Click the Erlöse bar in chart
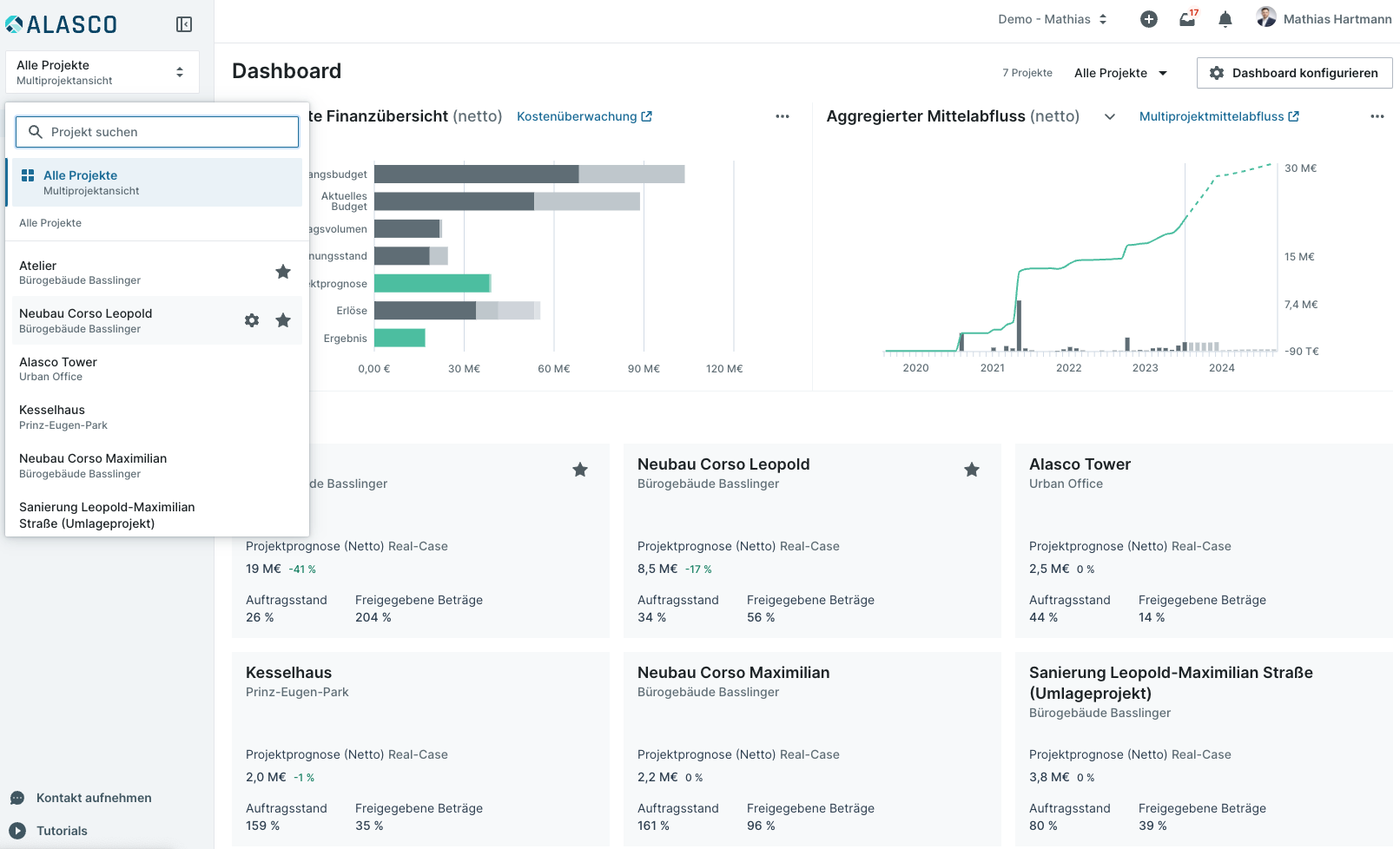 (457, 311)
